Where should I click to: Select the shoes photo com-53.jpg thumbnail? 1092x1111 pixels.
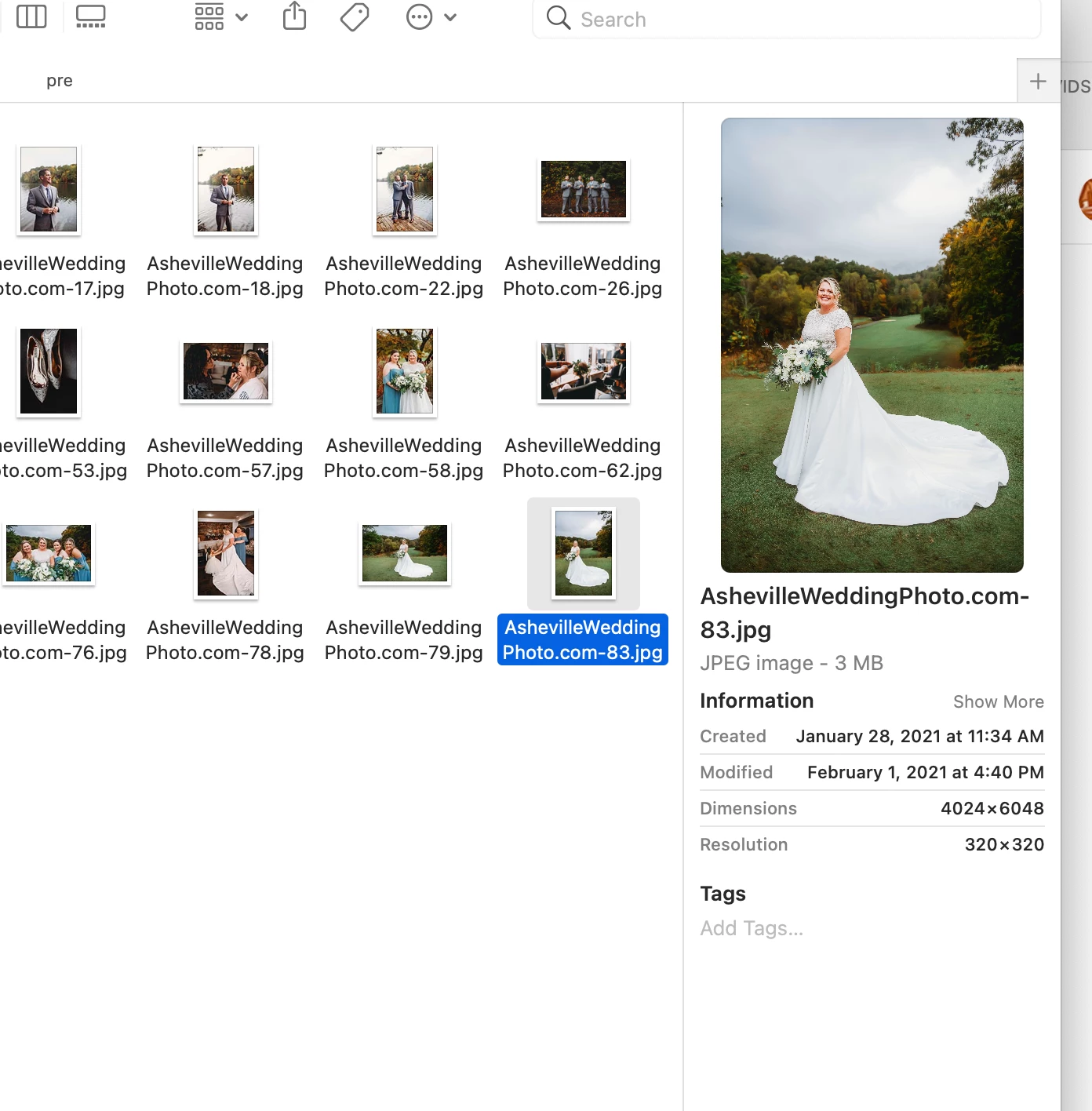tap(49, 371)
